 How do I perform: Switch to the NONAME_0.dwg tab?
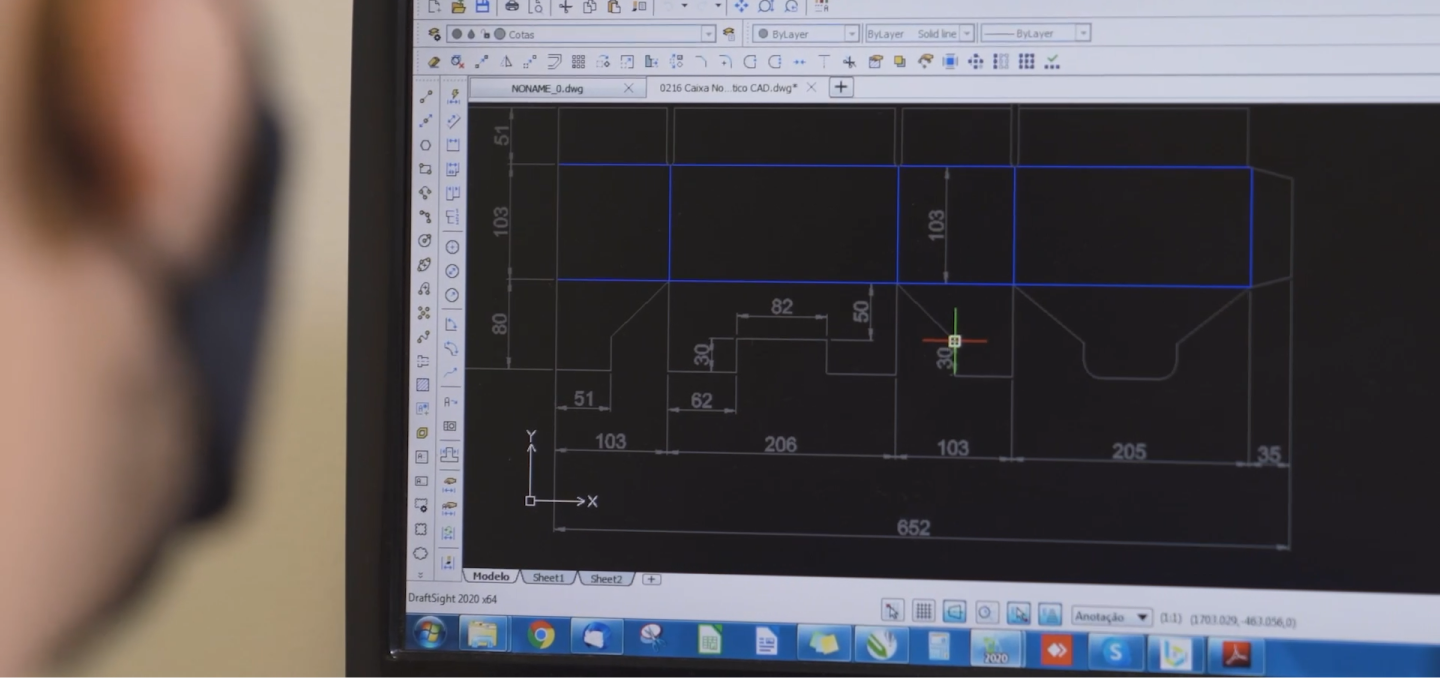click(x=547, y=88)
